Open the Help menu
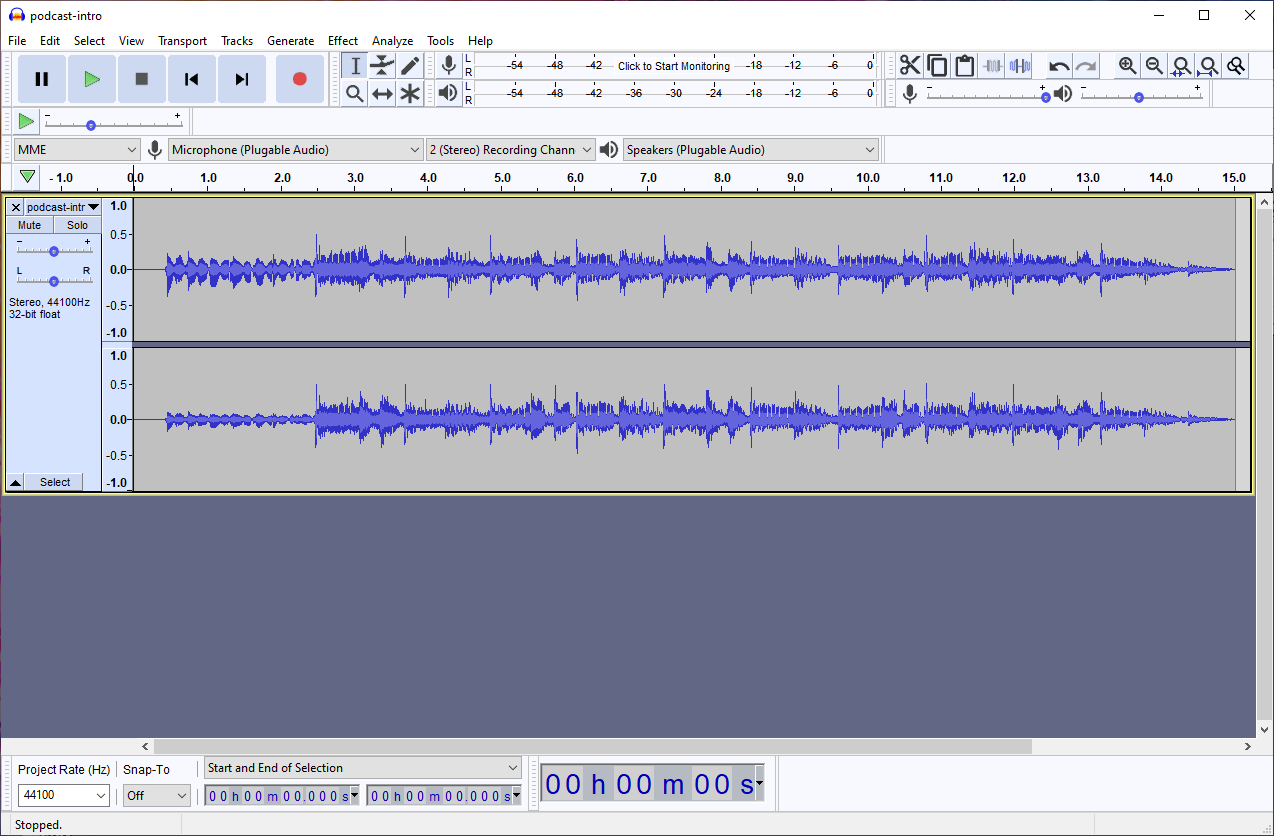 480,41
